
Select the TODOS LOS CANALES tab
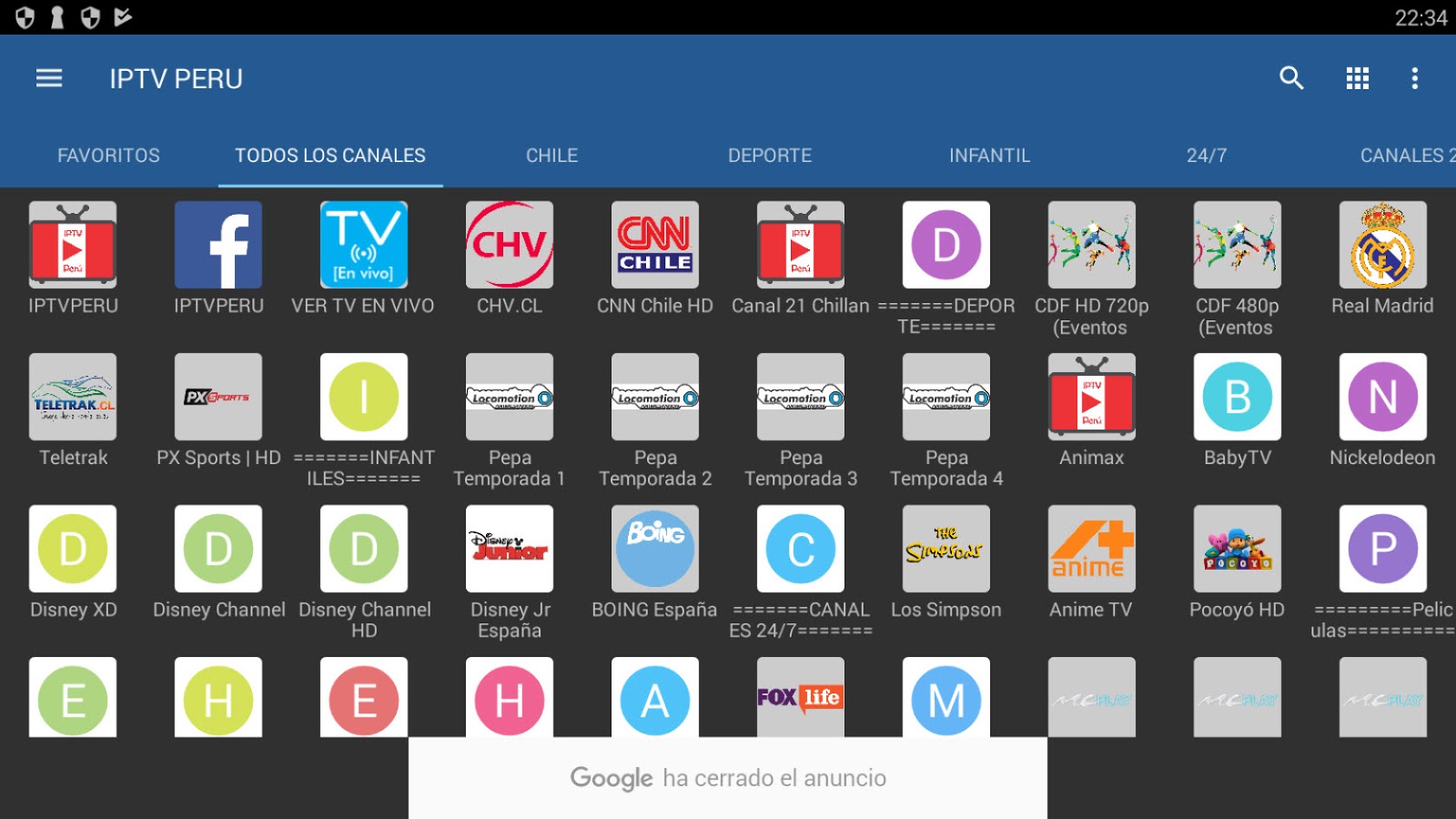click(x=330, y=156)
